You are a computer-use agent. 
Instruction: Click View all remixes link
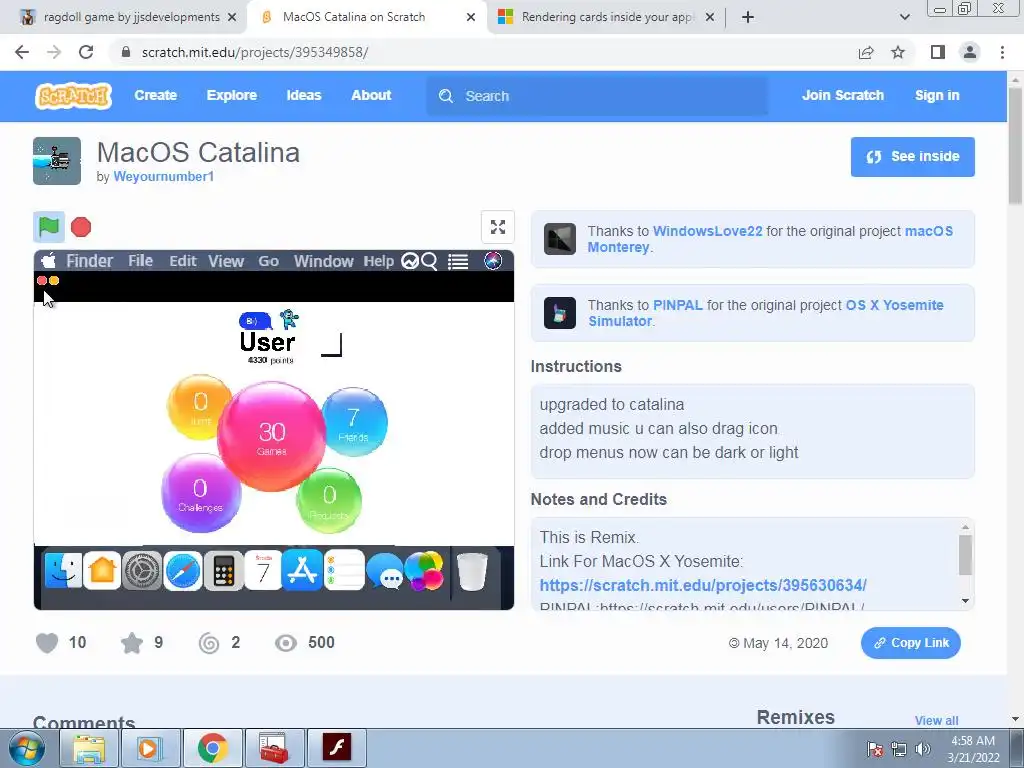click(936, 720)
